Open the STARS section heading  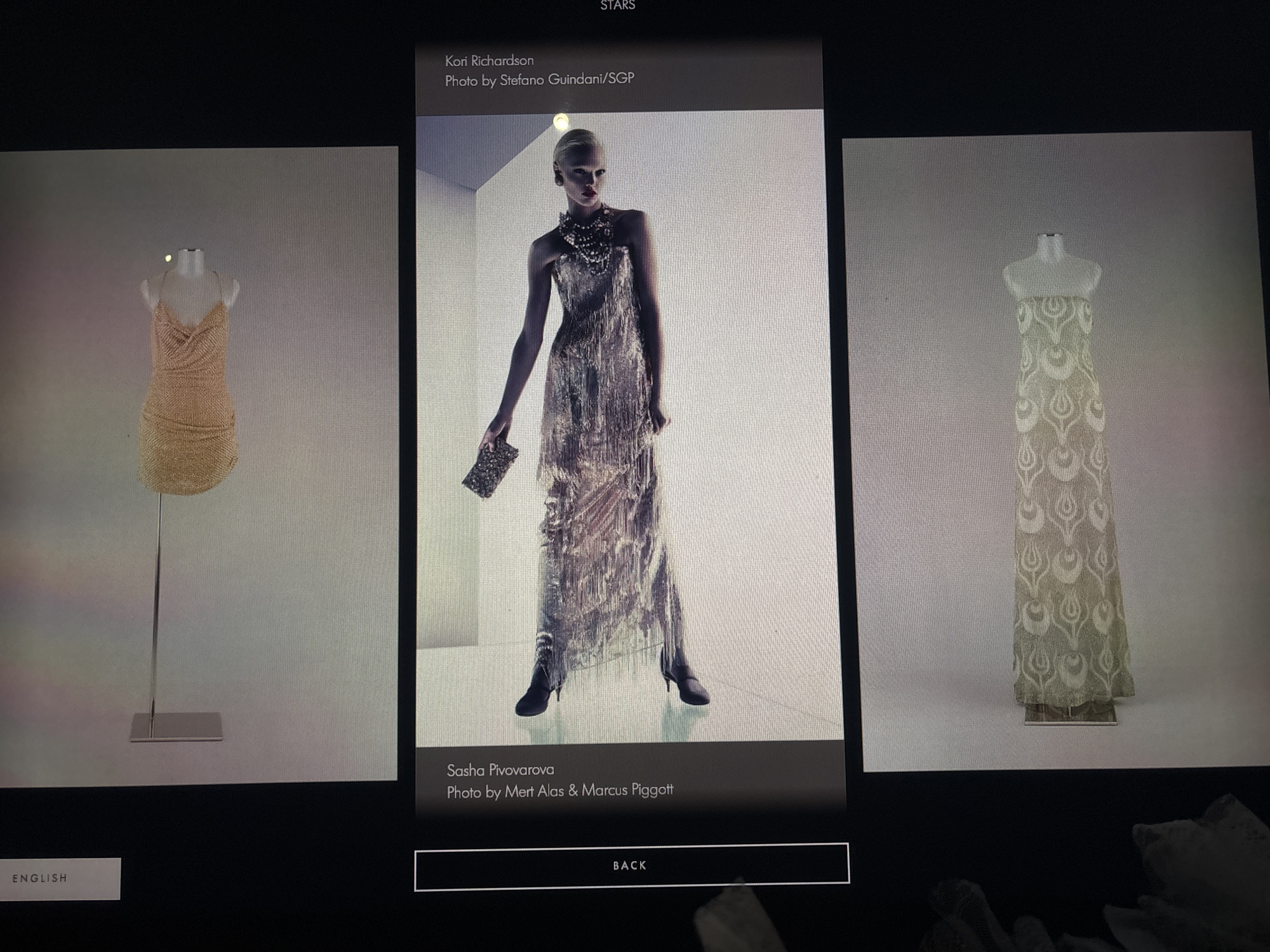pyautogui.click(x=618, y=6)
